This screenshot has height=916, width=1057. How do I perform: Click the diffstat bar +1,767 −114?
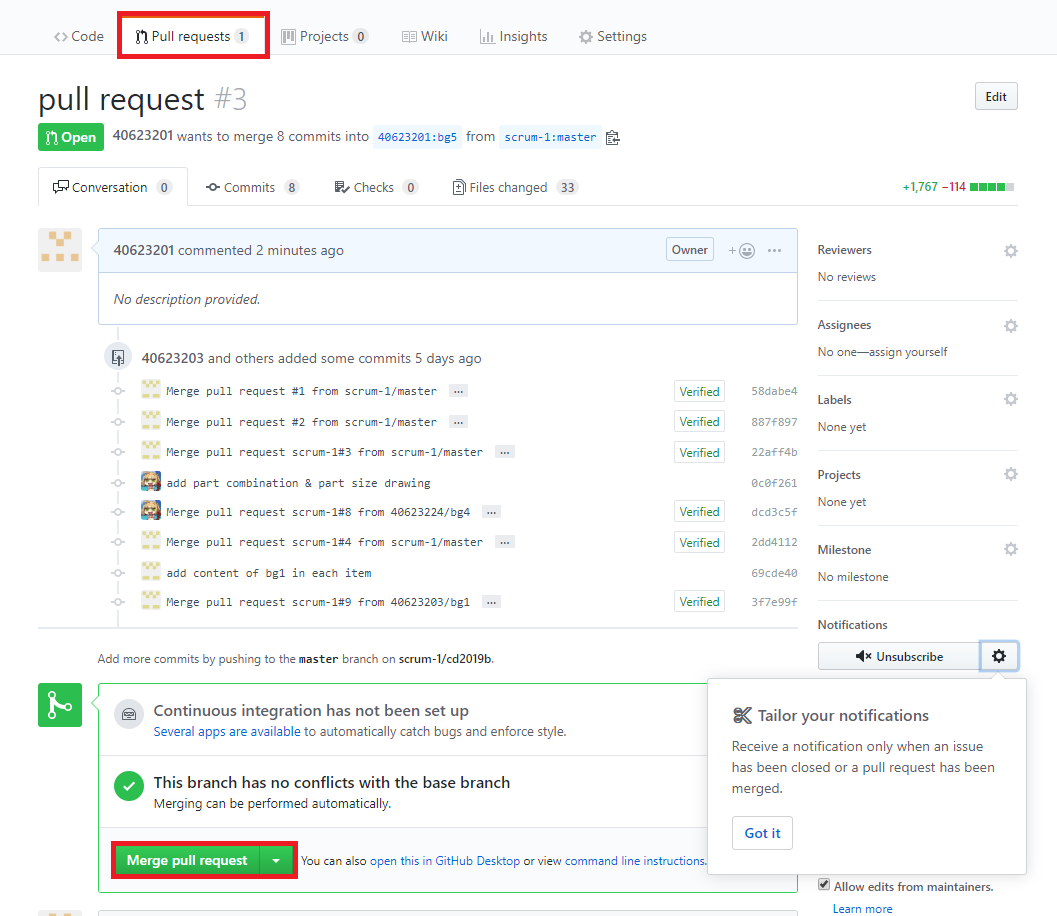tap(958, 187)
